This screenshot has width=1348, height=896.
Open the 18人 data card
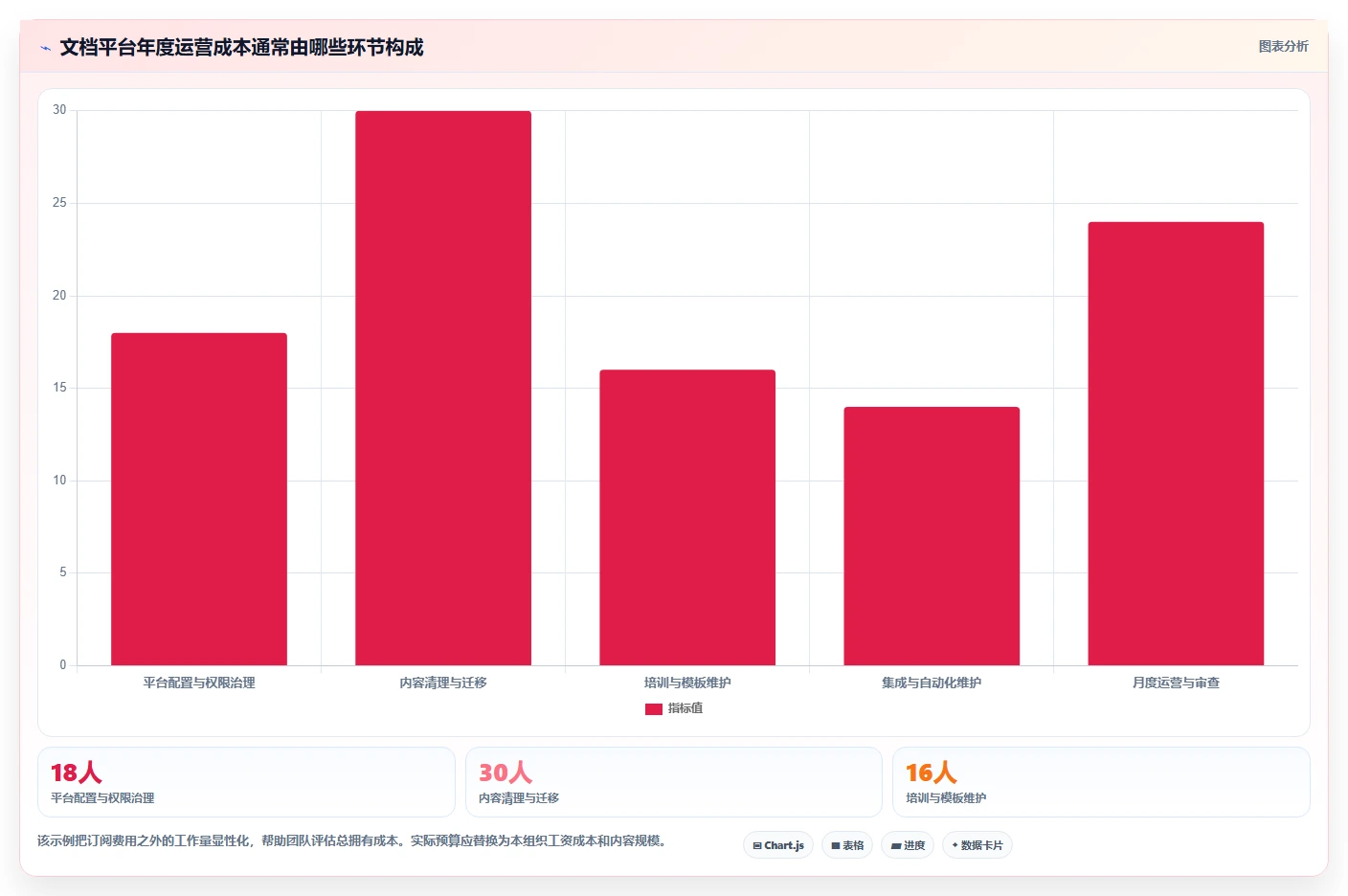coord(246,782)
